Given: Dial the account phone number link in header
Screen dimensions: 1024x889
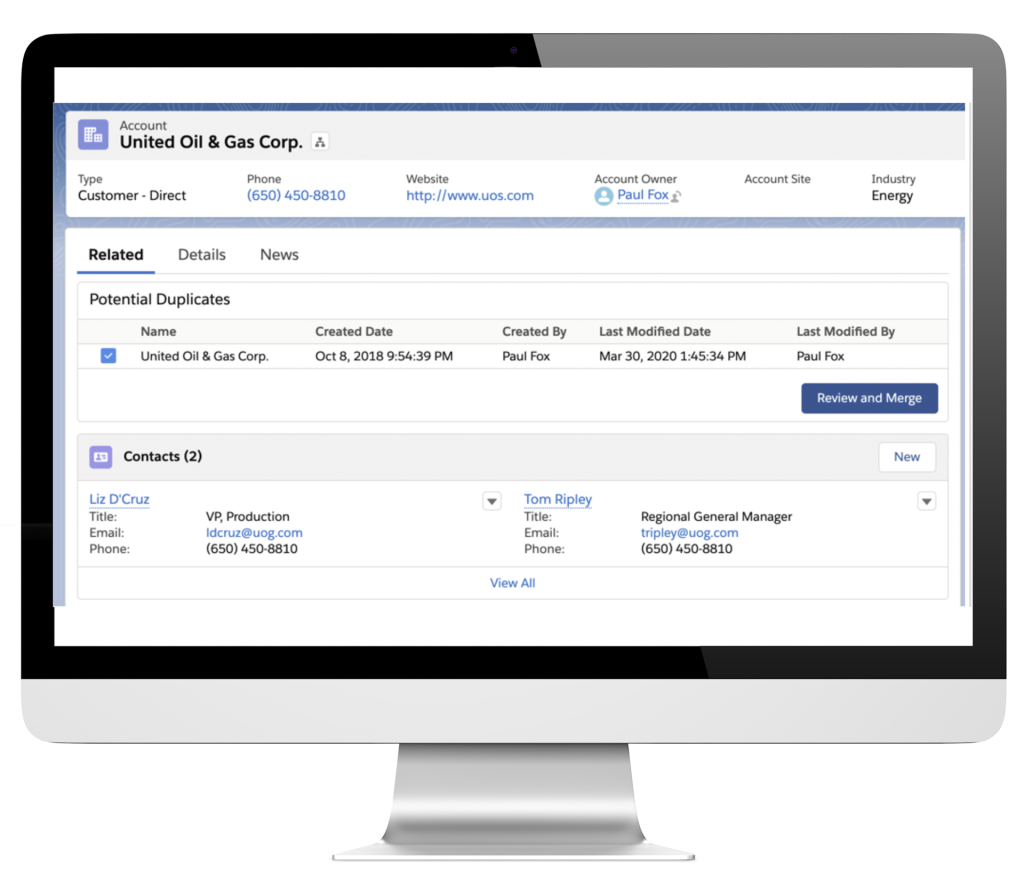Looking at the screenshot, I should coord(296,196).
